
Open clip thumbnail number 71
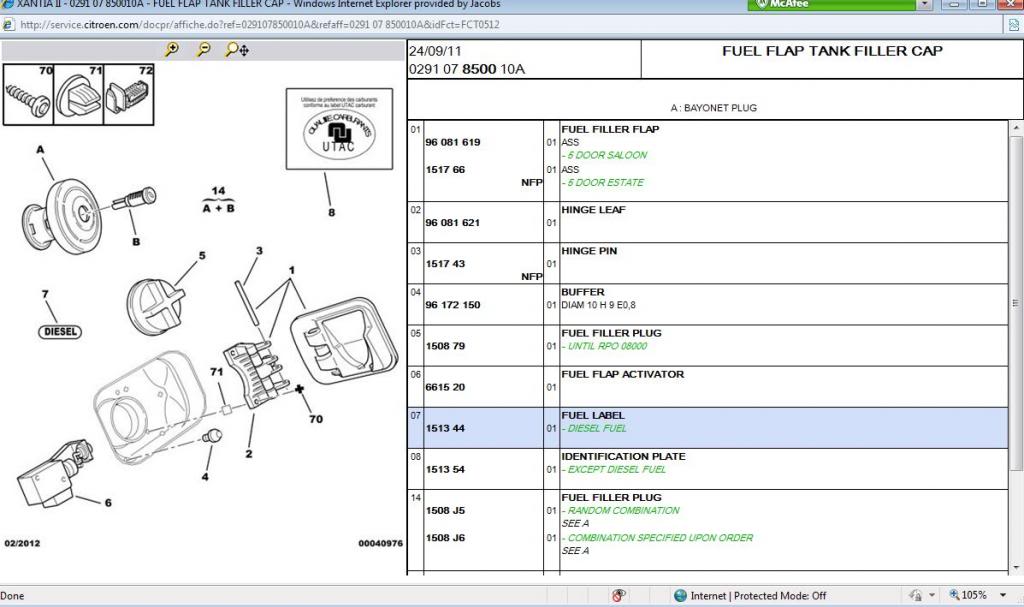78,95
